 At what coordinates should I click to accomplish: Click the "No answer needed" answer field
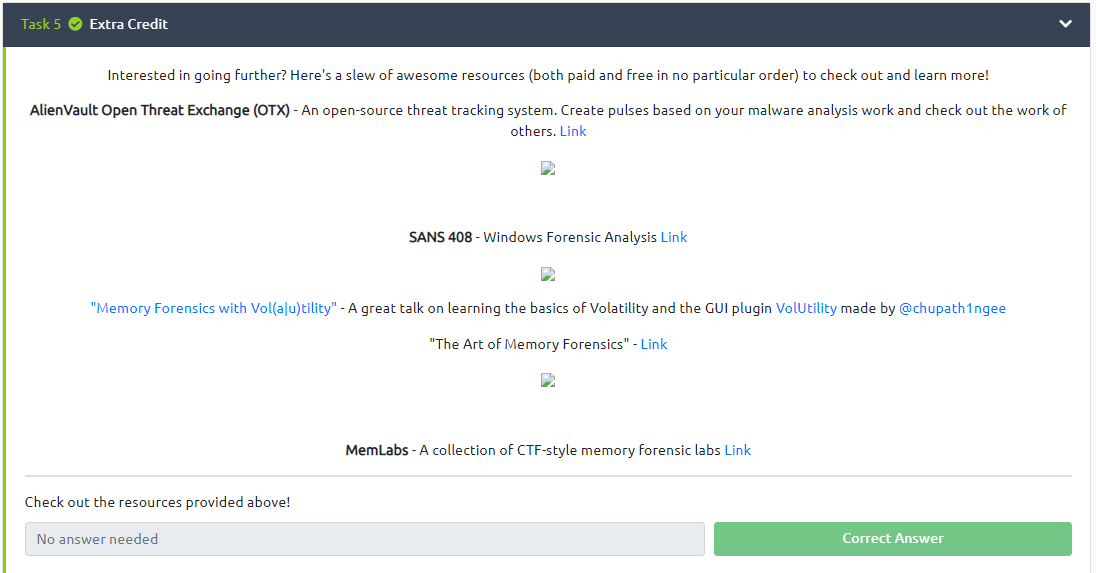coord(364,539)
